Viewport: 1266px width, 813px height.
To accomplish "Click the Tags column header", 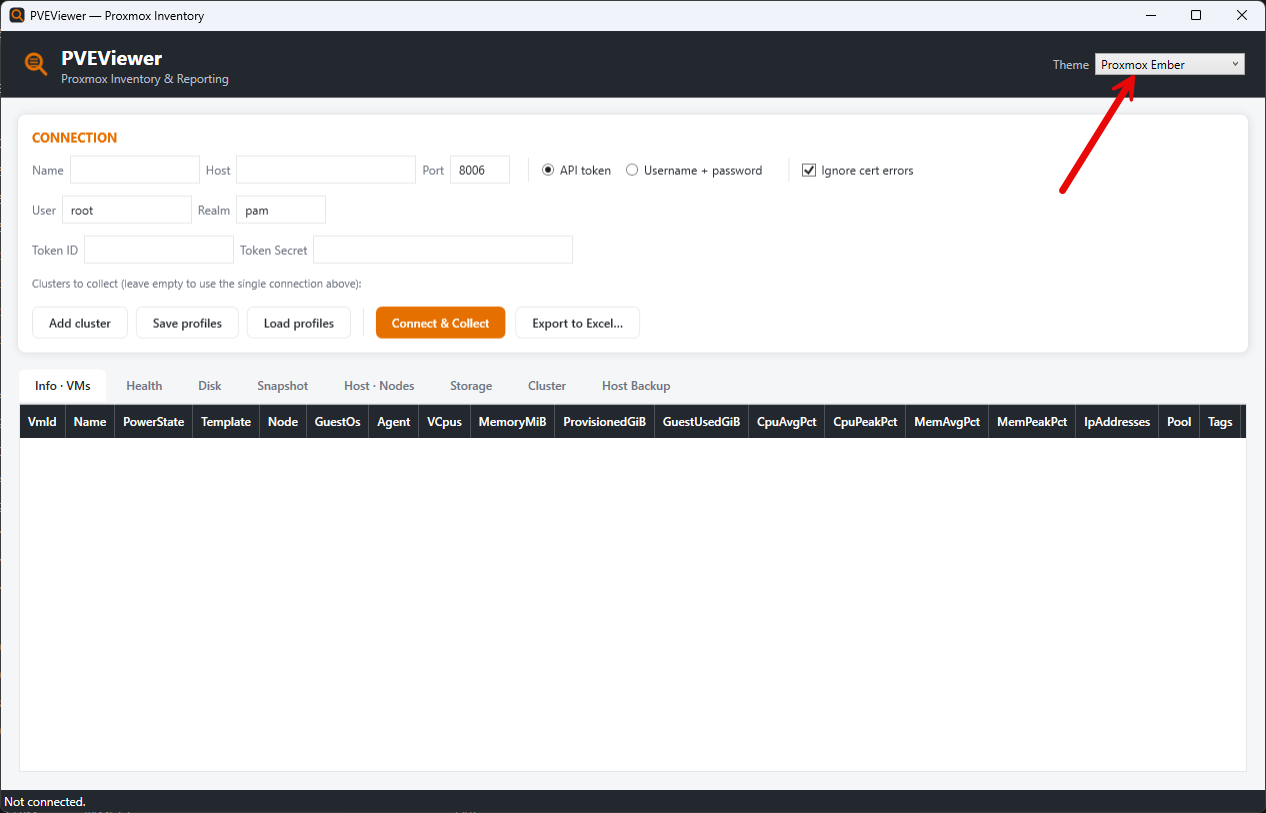I will point(1221,422).
